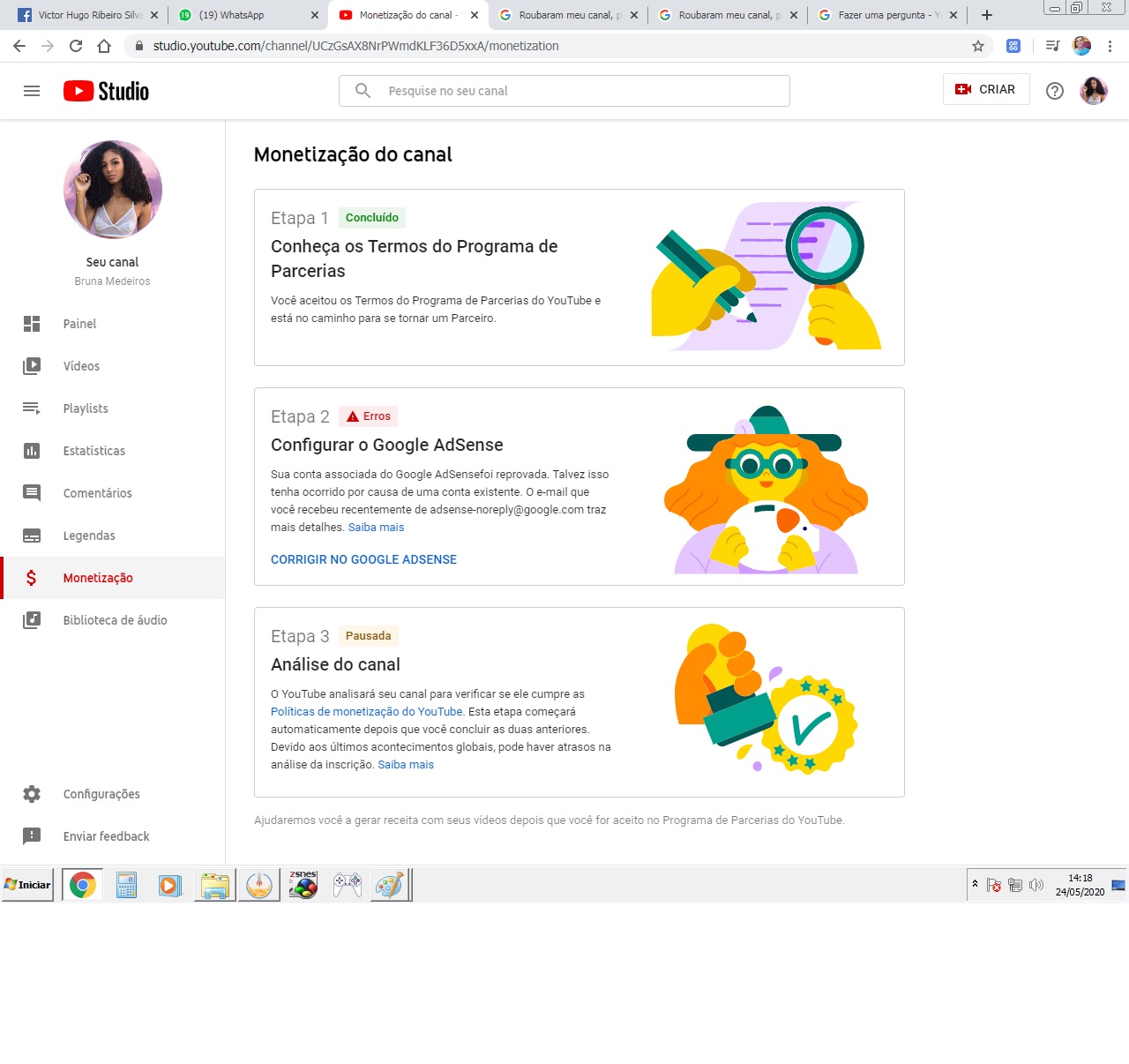The width and height of the screenshot is (1129, 1064).
Task: Click the Pausada status badge
Action: pos(369,636)
